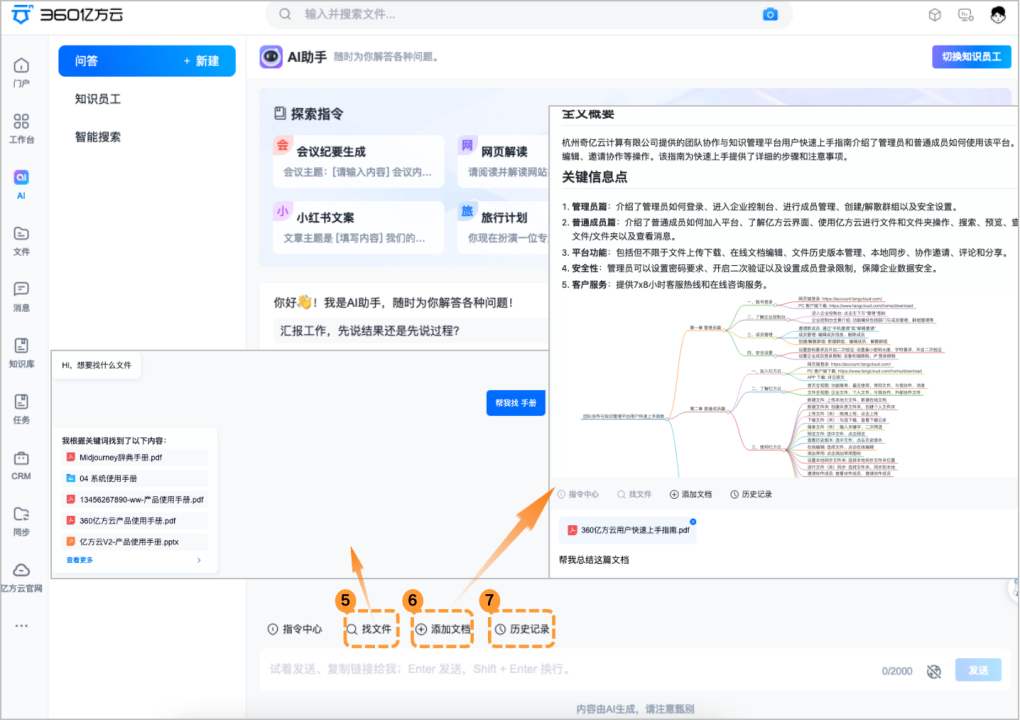Click the 帮我找 手册 message bubble
The height and width of the screenshot is (720, 1020).
click(516, 403)
